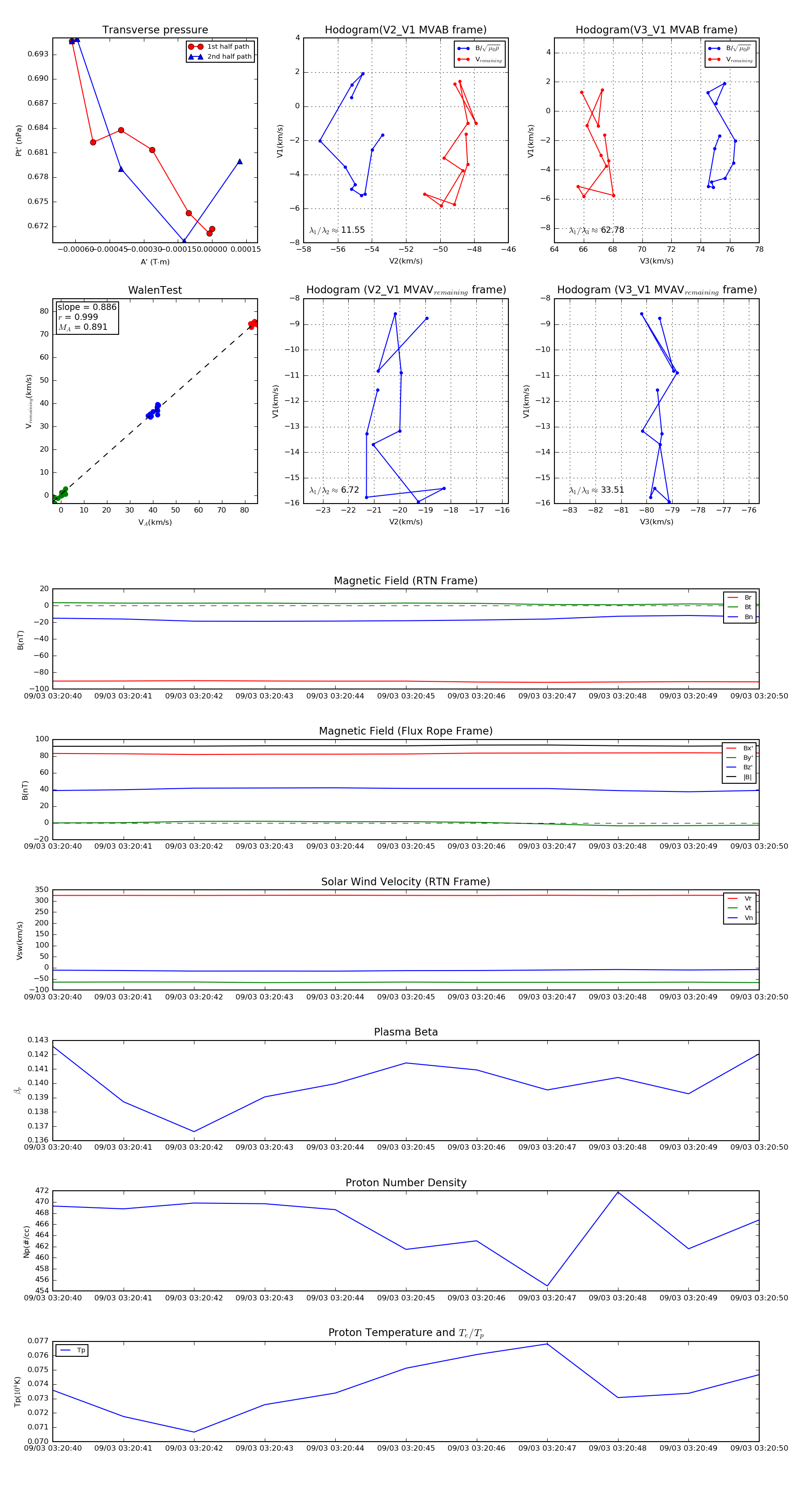Image resolution: width=812 pixels, height=1489 pixels.
Task: Click the Pt' (nPa) axis label
Action: point(18,140)
